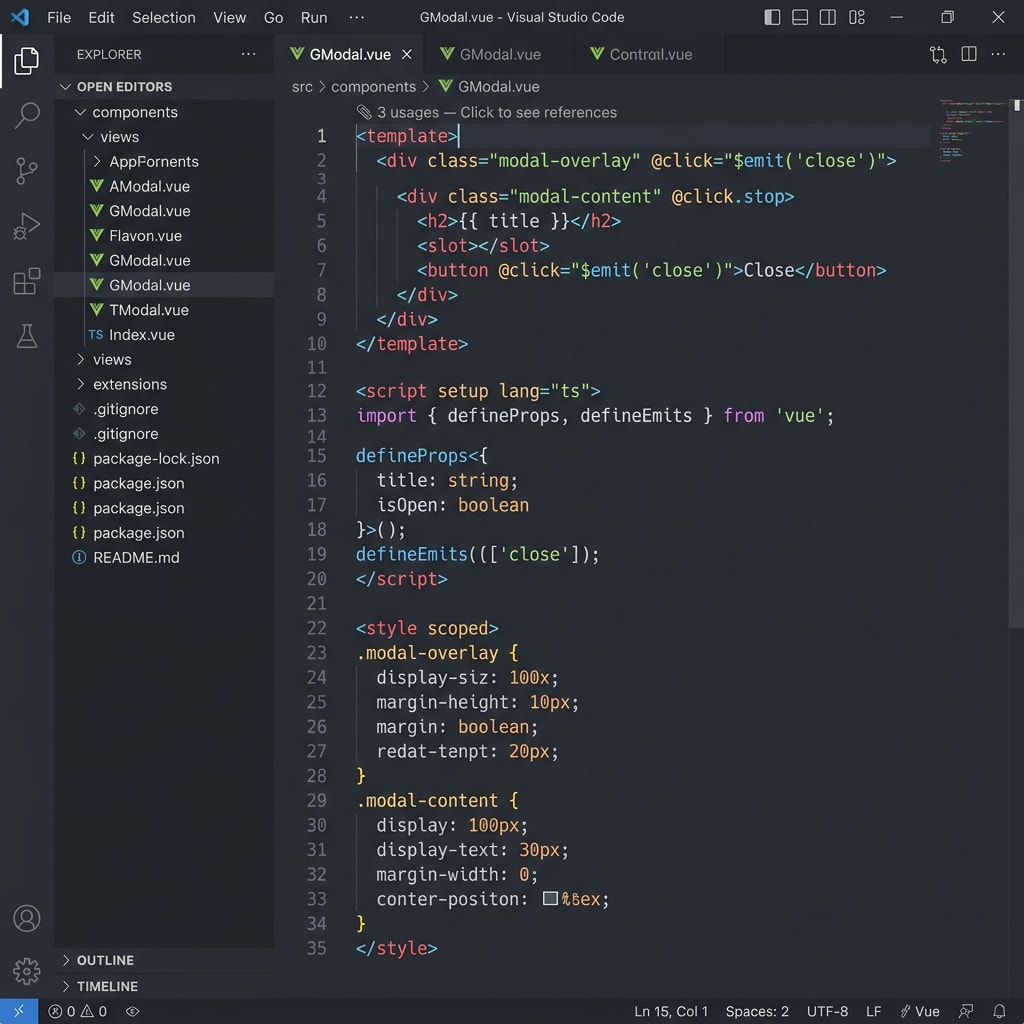The width and height of the screenshot is (1024, 1024).
Task: Open README.md in the explorer
Action: pyautogui.click(x=136, y=558)
